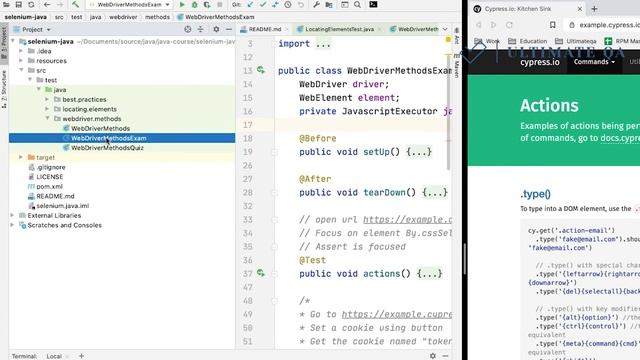Viewport: 640px width, 360px height.
Task: Open the hidden editor tabs dropdown chevron
Action: point(445,29)
